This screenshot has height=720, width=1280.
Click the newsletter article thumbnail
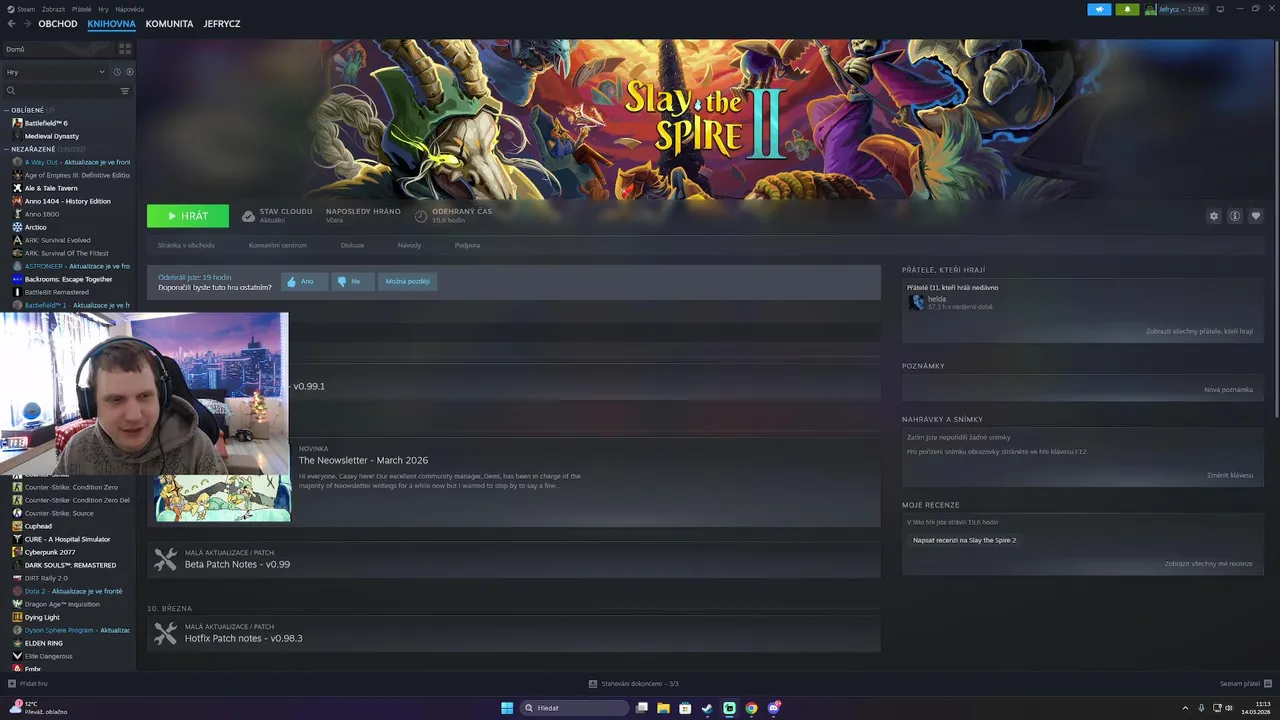(x=222, y=497)
